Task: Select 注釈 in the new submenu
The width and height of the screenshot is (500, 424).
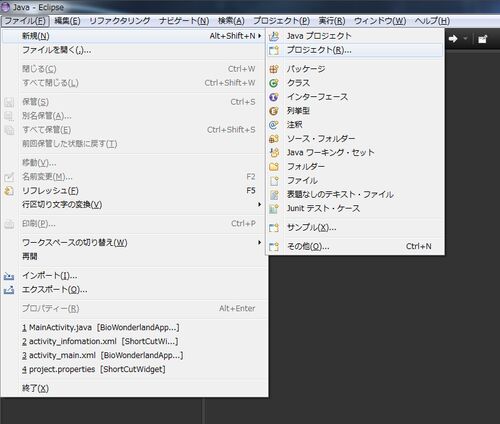Action: pyautogui.click(x=355, y=125)
